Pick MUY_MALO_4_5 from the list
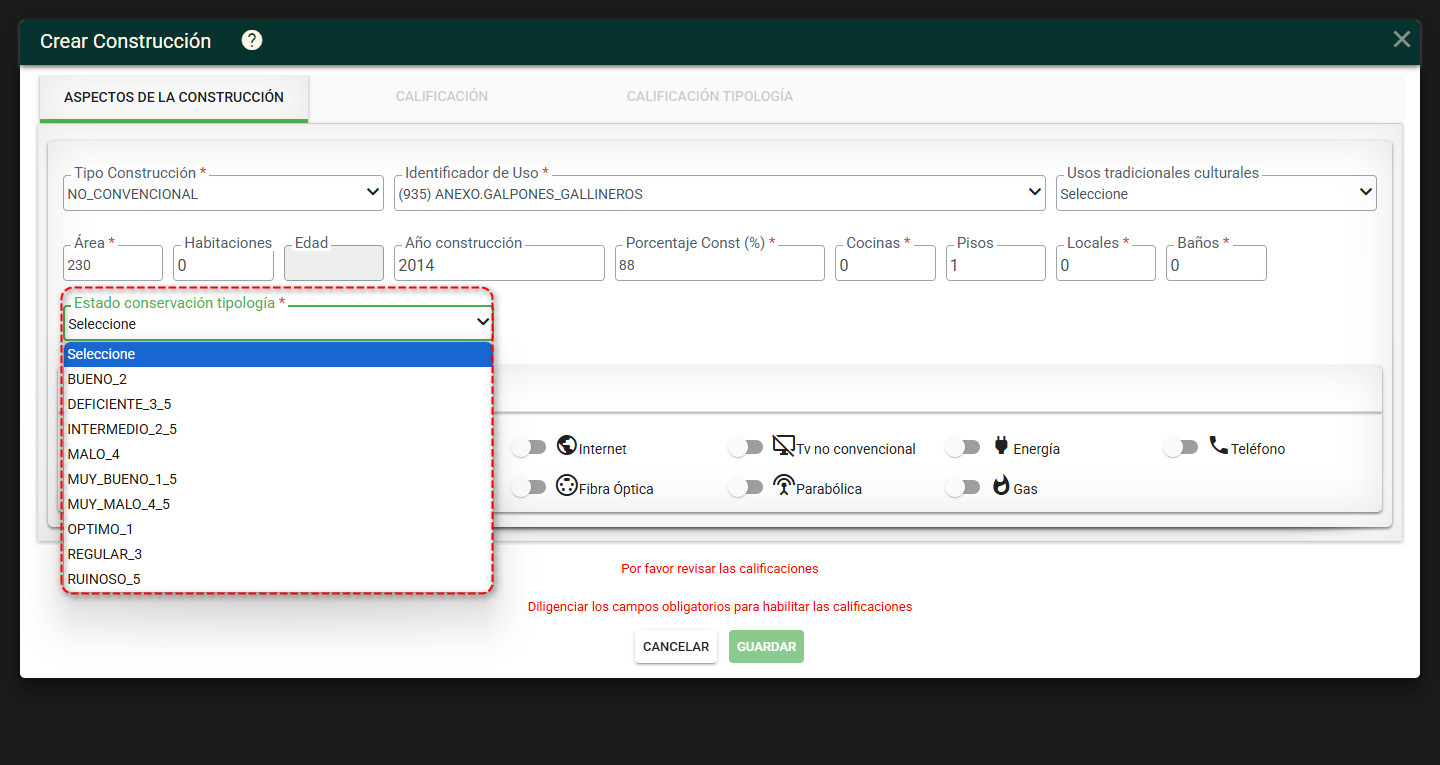 tap(278, 504)
